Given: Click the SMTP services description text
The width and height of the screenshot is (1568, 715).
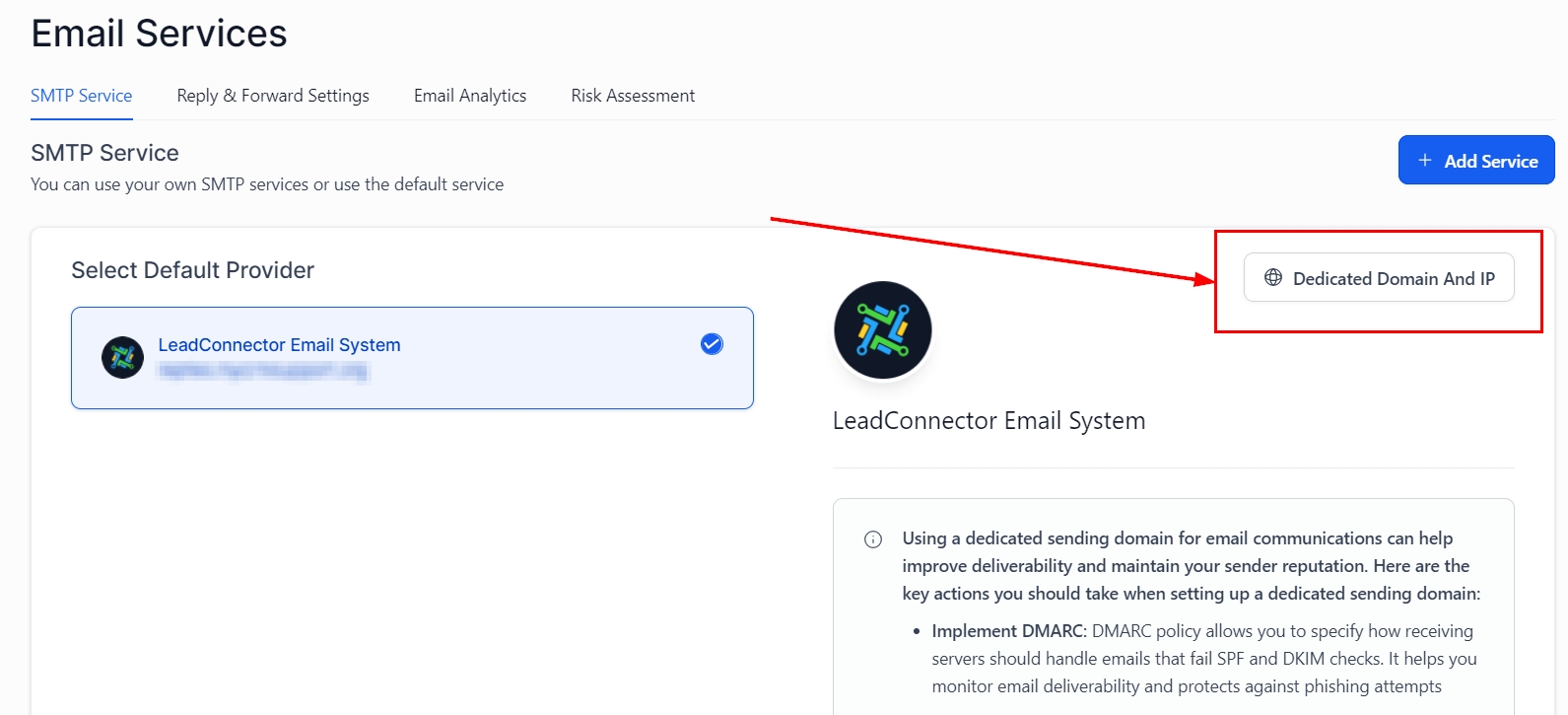Looking at the screenshot, I should click(267, 184).
